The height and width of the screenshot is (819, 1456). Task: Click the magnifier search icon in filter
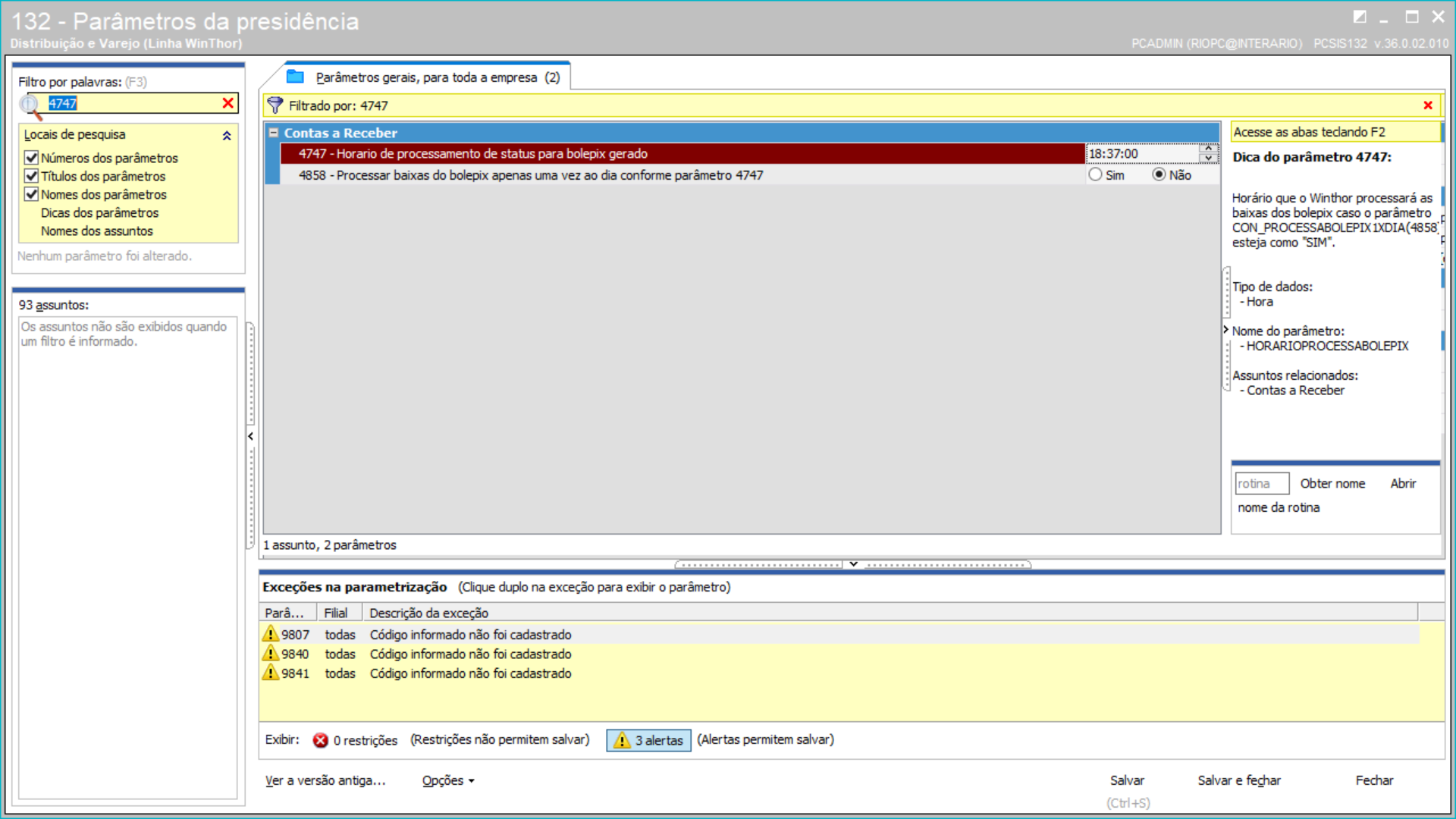coord(30,106)
